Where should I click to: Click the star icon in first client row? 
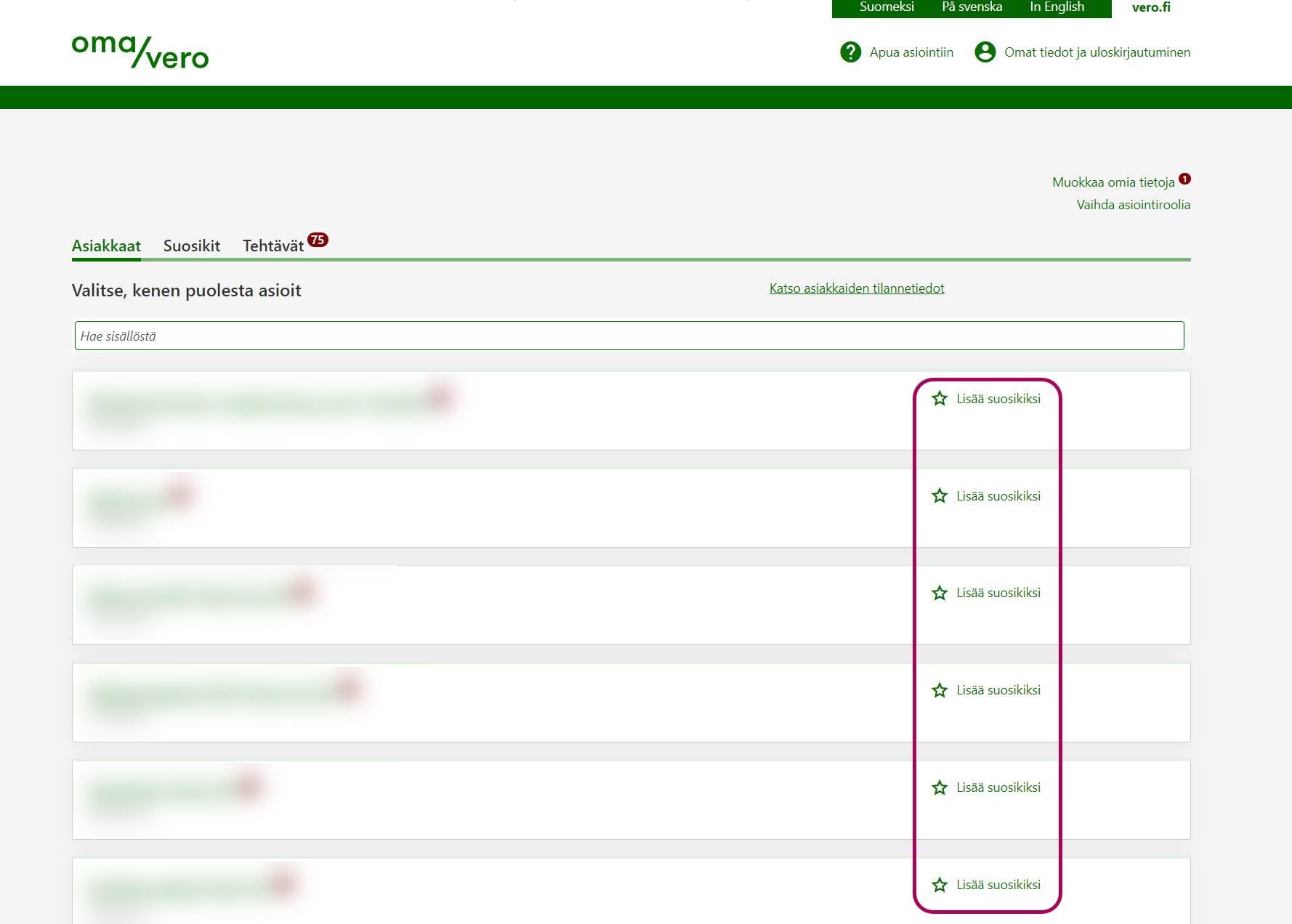tap(940, 399)
